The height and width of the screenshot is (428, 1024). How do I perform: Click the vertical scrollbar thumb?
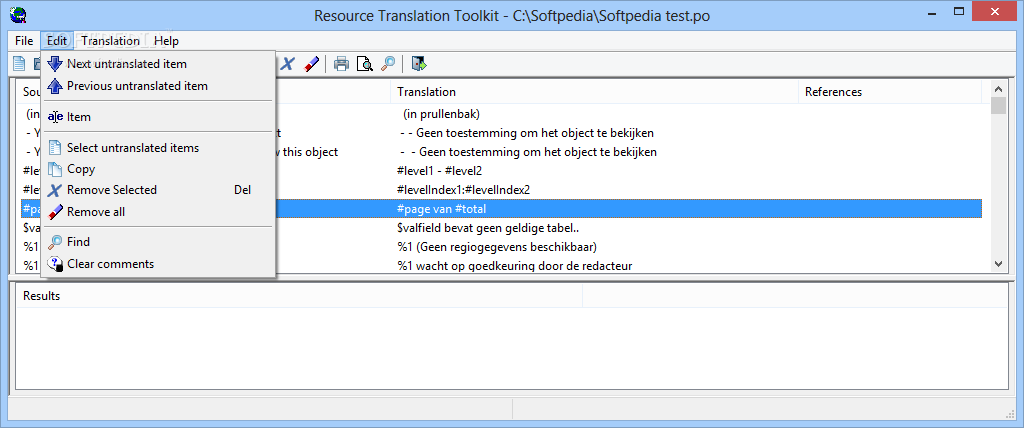(998, 105)
